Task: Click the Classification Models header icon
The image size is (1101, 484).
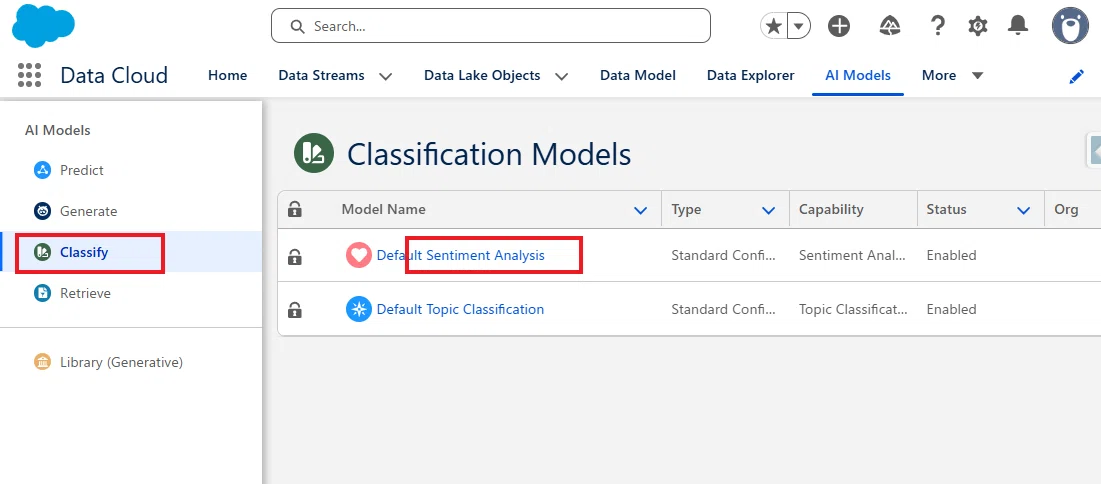Action: [x=312, y=153]
